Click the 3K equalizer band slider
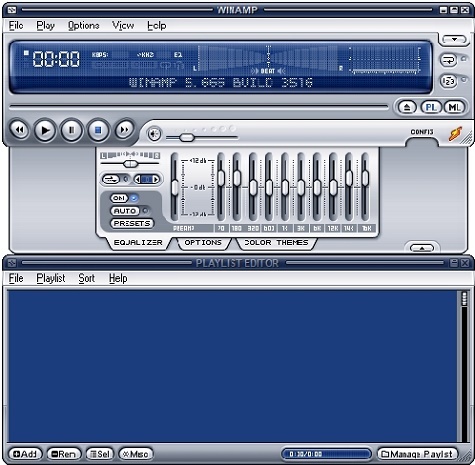The height and width of the screenshot is (465, 475). point(301,187)
